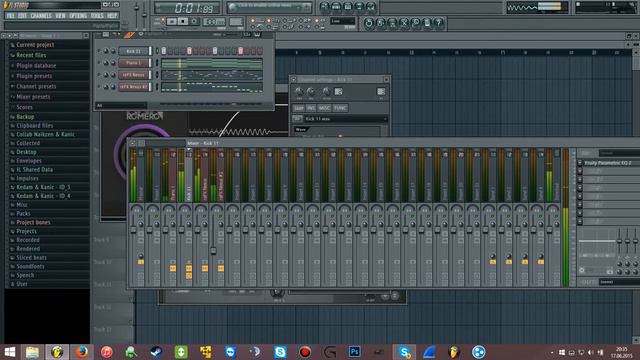The height and width of the screenshot is (360, 640).
Task: Click the master volume slider in top toolbar
Action: coord(136,8)
